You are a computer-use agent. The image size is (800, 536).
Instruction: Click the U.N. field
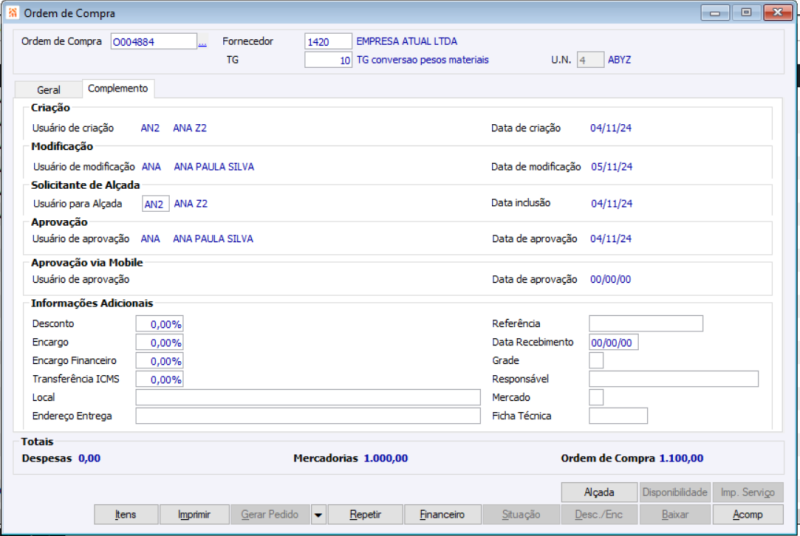(x=590, y=60)
